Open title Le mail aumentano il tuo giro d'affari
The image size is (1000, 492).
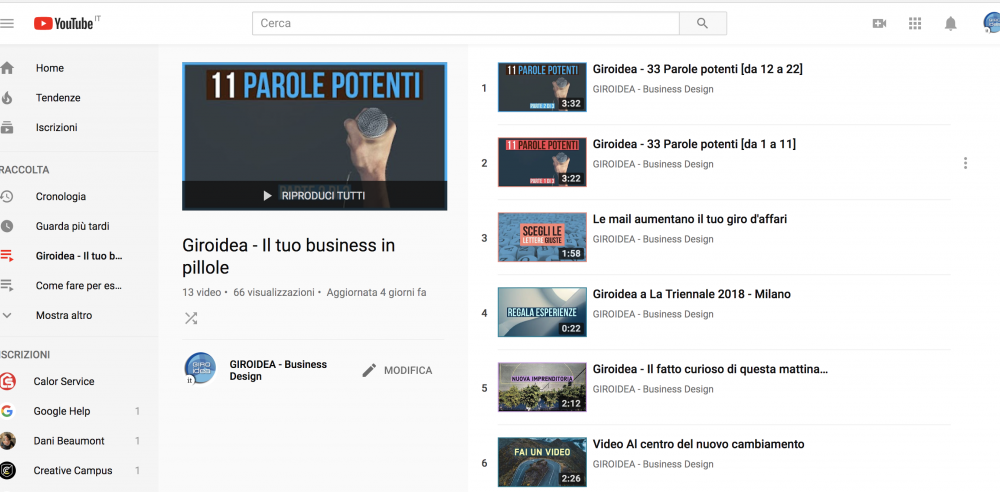tap(690, 220)
